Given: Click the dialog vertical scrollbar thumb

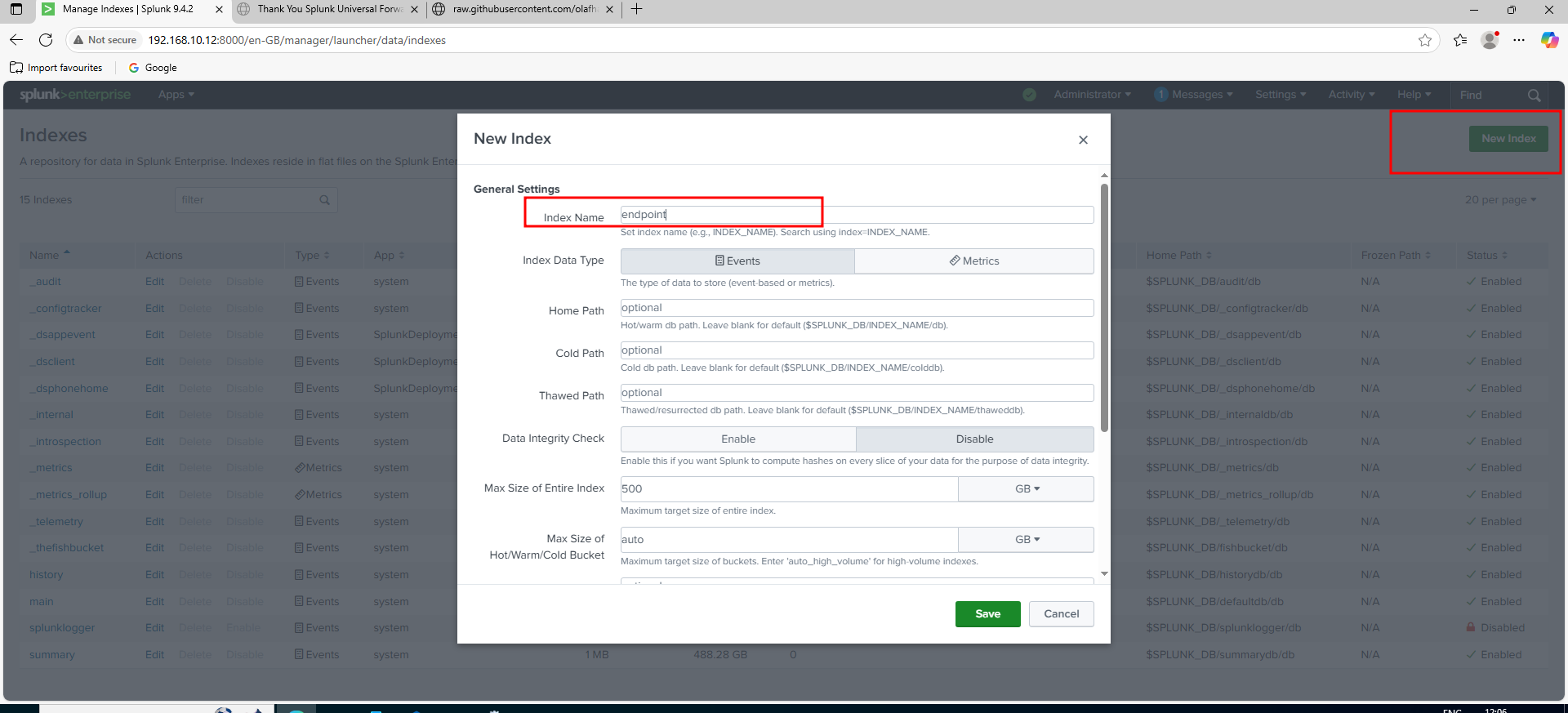Looking at the screenshot, I should coord(1104,307).
